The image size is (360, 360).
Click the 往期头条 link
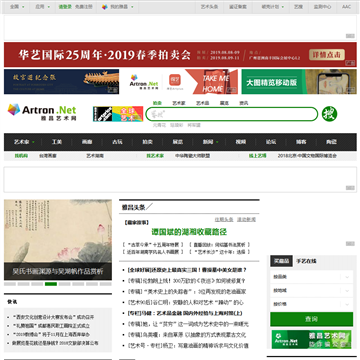pos(224,219)
